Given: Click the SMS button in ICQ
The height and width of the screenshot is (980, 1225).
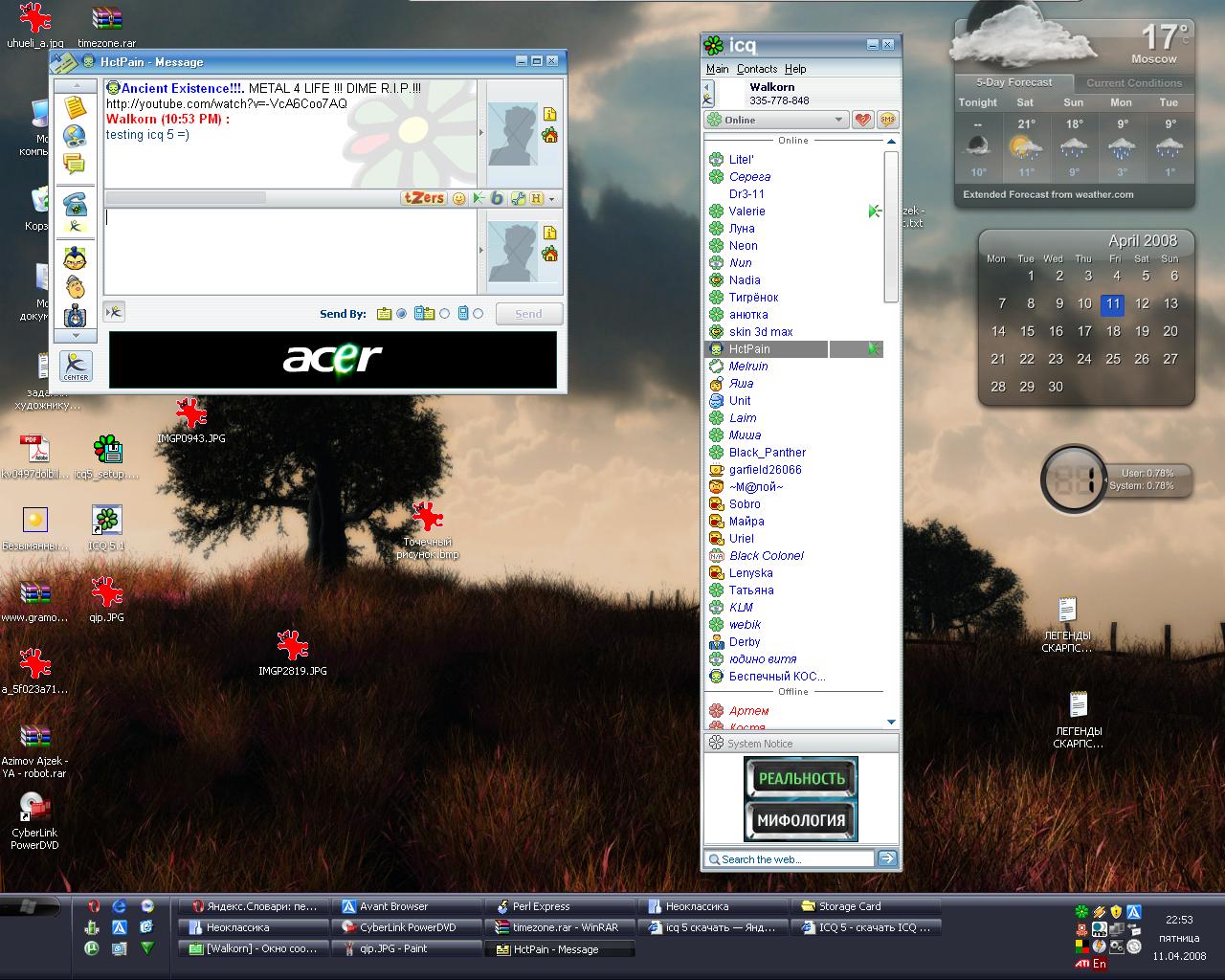Looking at the screenshot, I should click(888, 120).
